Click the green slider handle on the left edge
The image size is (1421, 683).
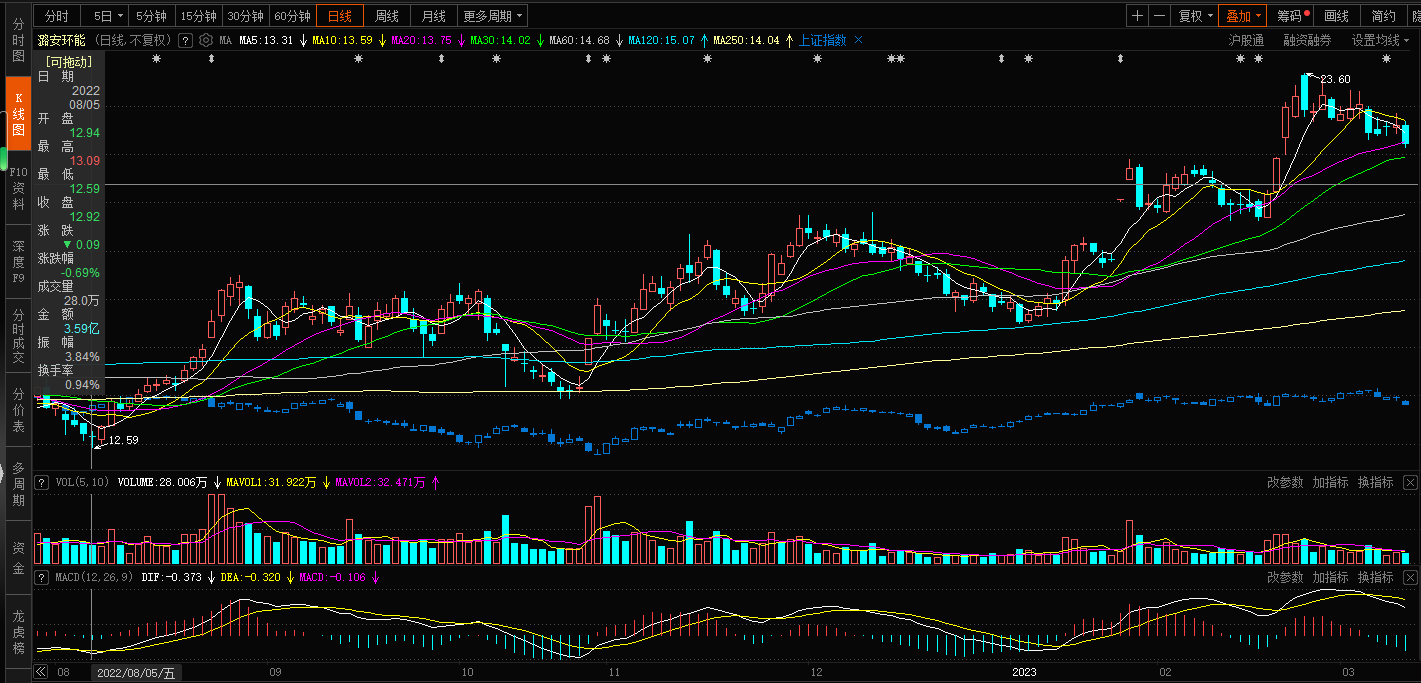[3, 158]
